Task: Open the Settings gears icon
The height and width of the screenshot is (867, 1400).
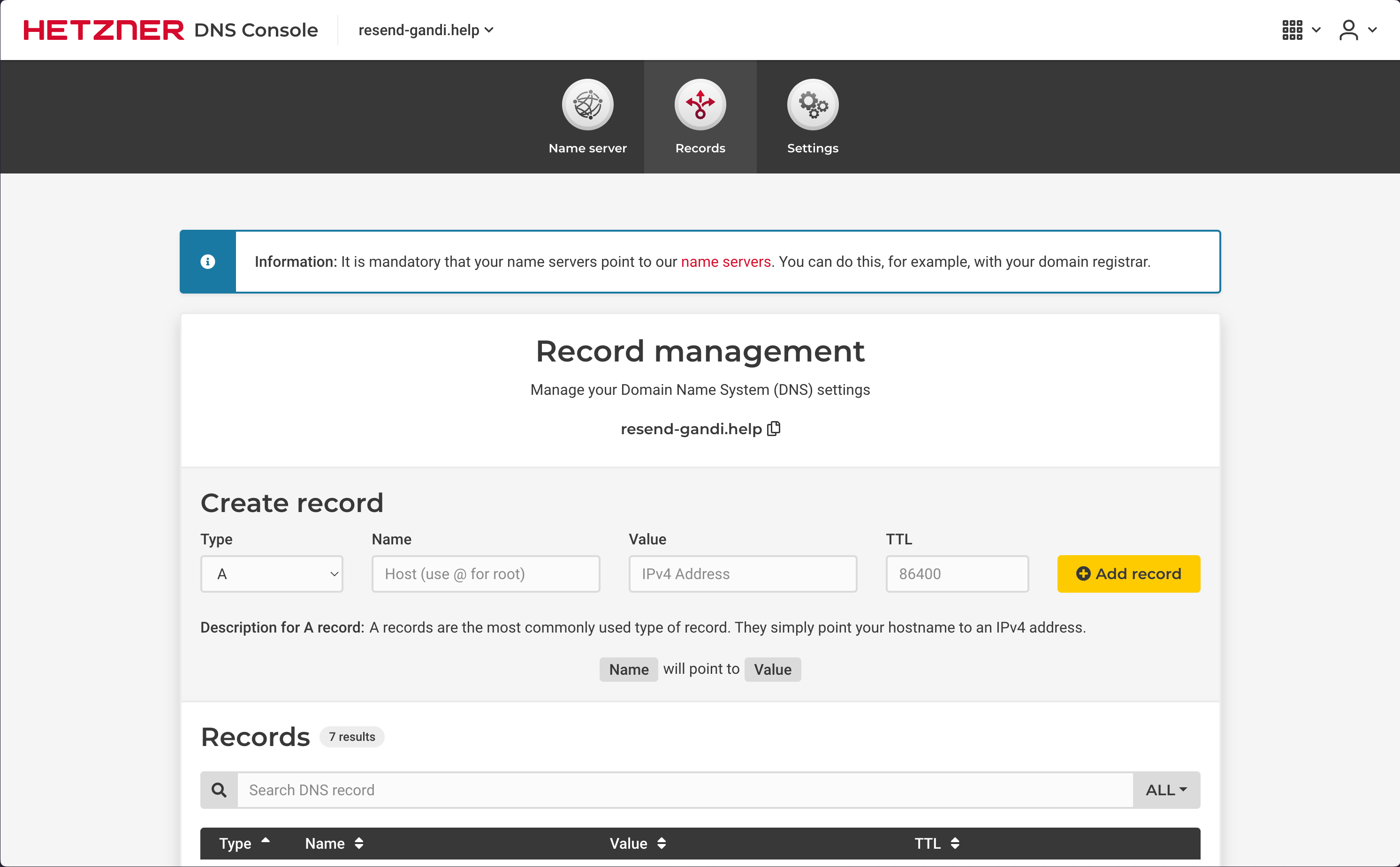Action: pos(813,105)
